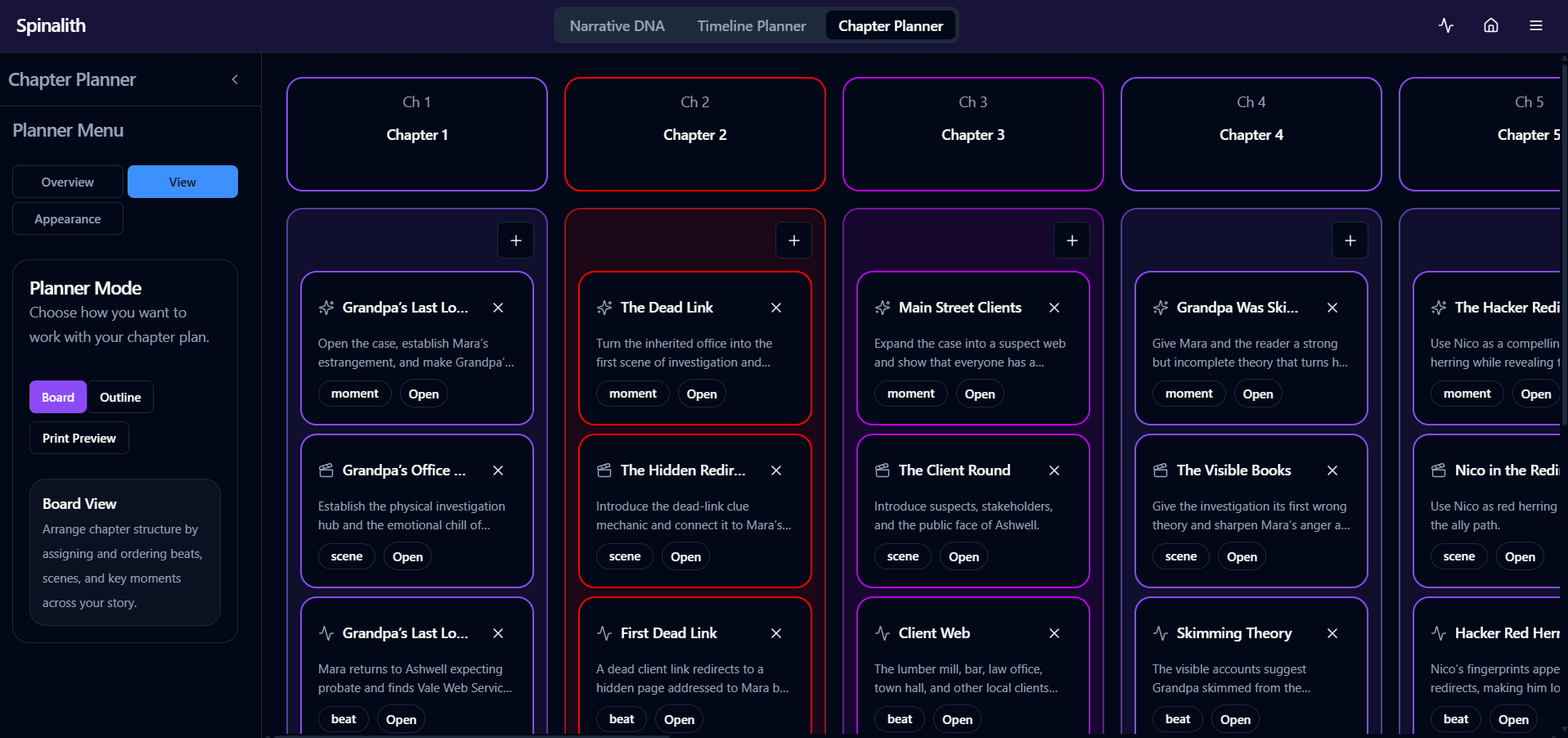This screenshot has height=738, width=1568.
Task: Remove The Dead Link moment card
Action: (776, 308)
